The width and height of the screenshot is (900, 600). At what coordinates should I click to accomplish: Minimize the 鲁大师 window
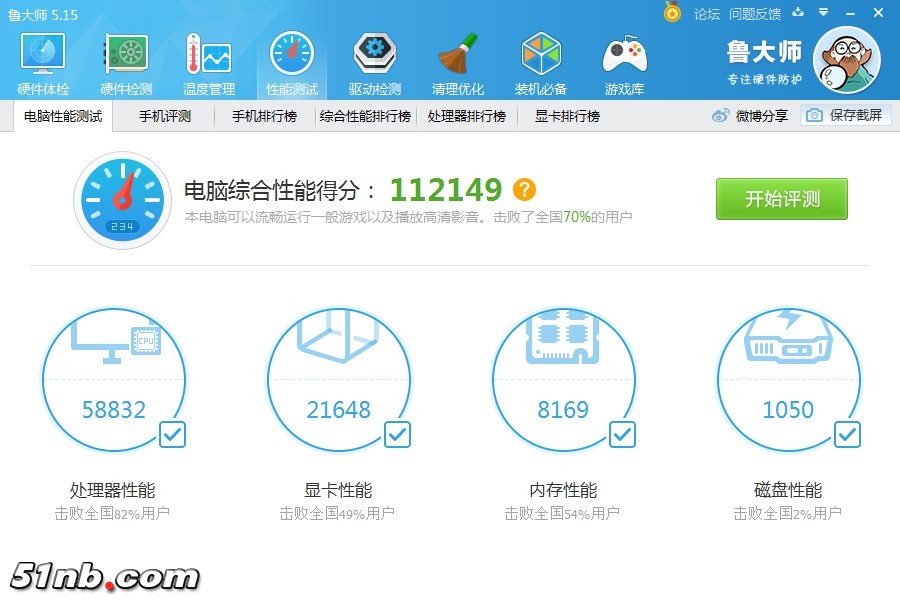(851, 13)
